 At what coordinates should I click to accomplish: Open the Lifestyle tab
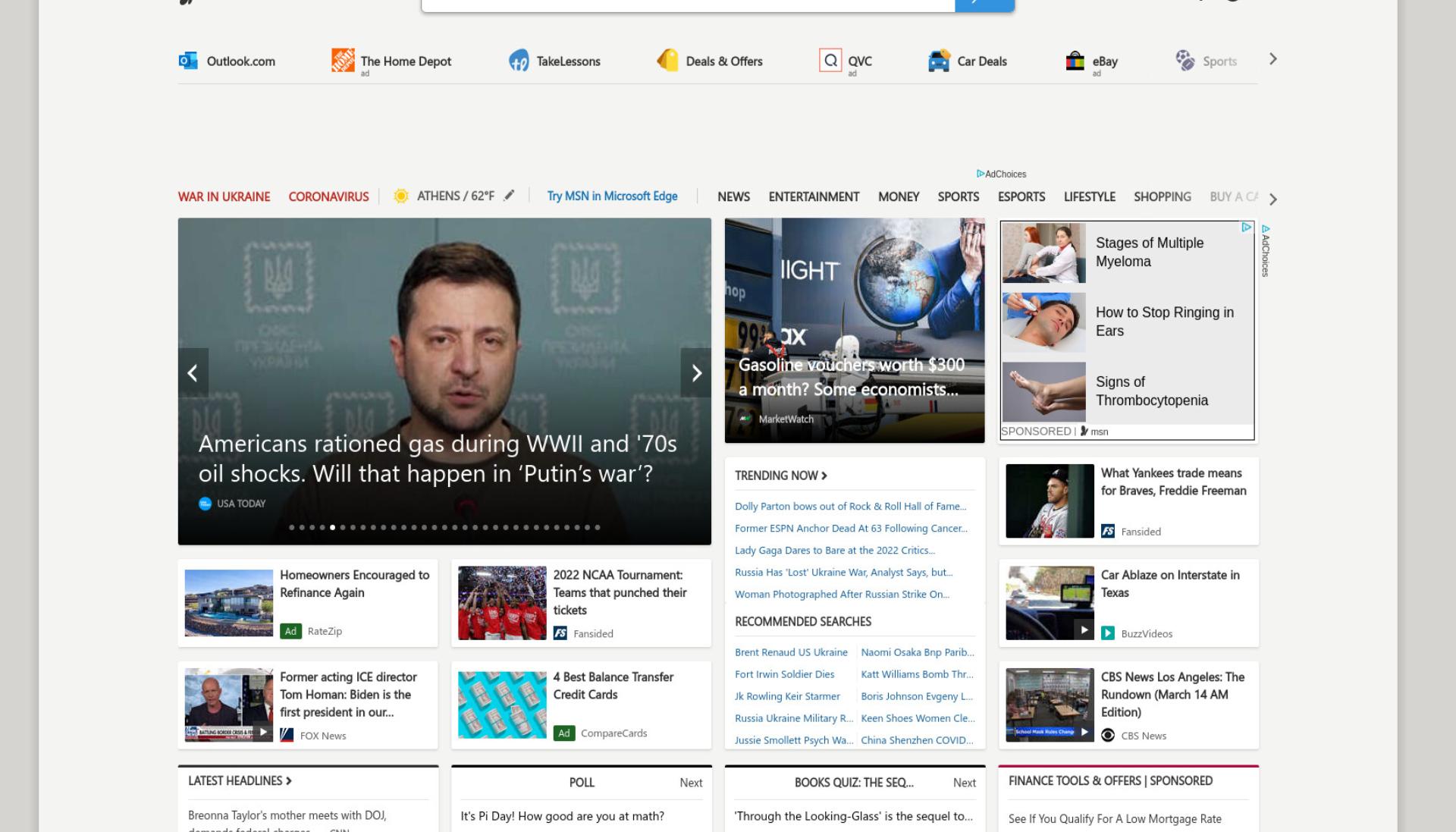tap(1090, 196)
